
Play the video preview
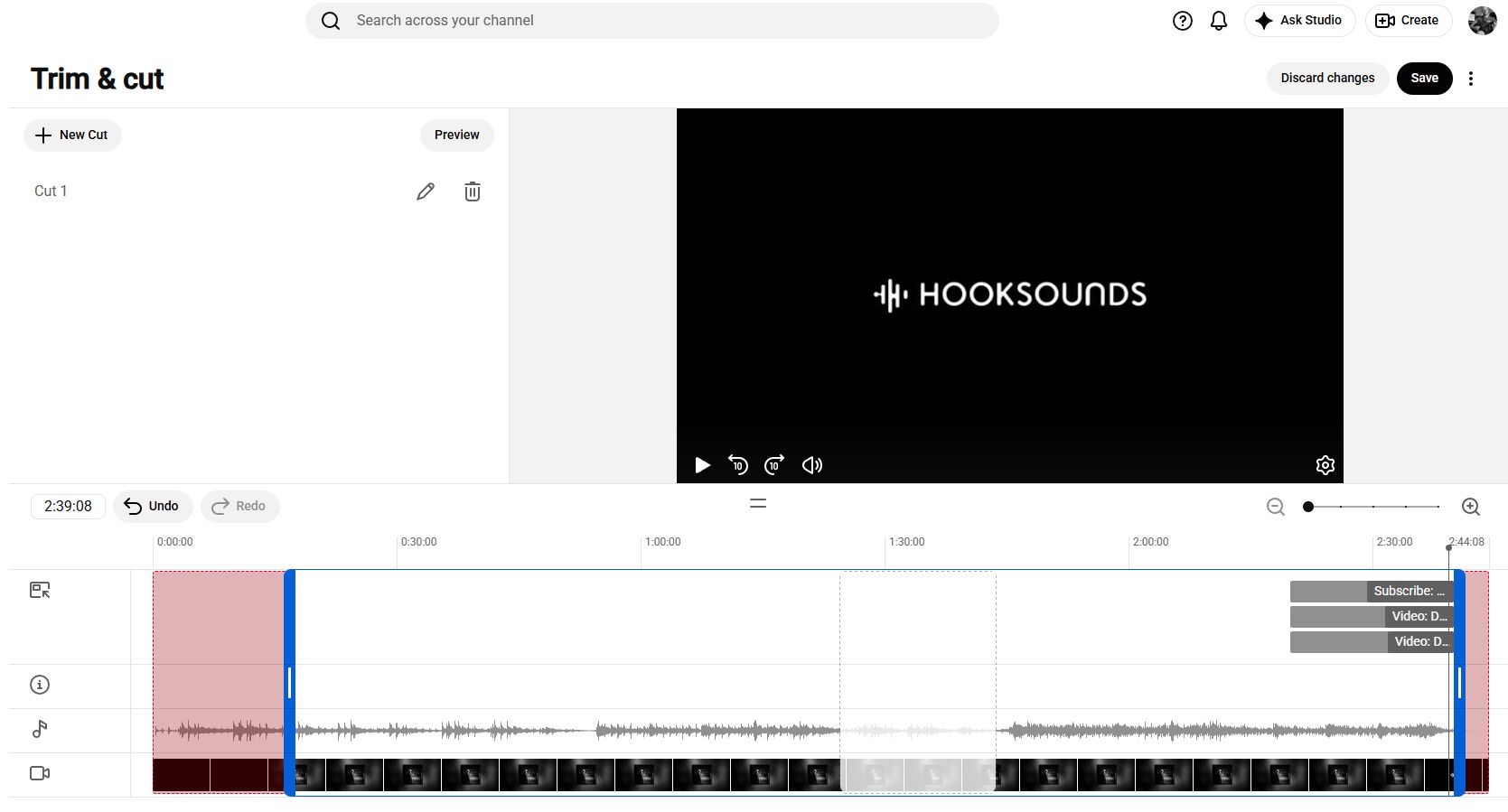(702, 465)
